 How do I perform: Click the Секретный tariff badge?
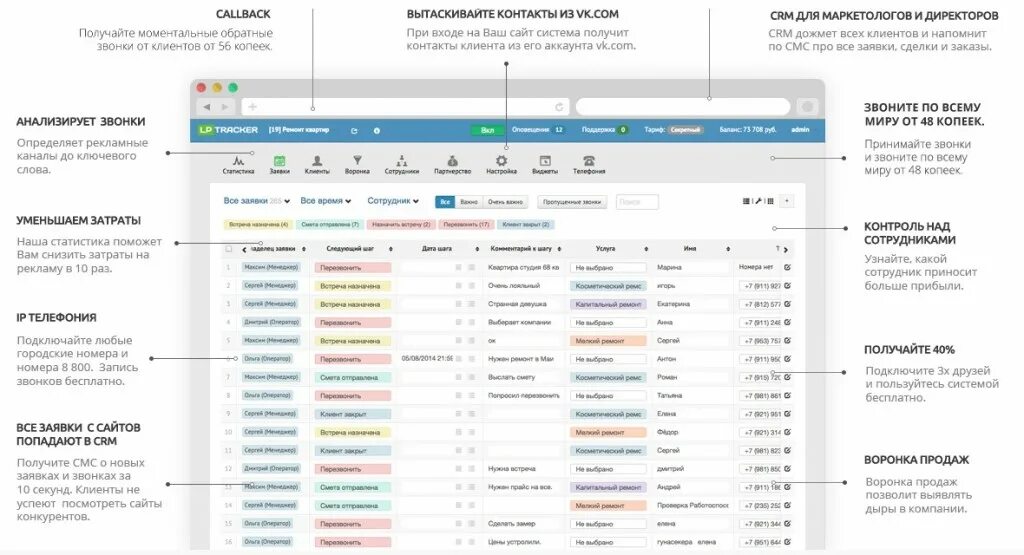pyautogui.click(x=685, y=130)
